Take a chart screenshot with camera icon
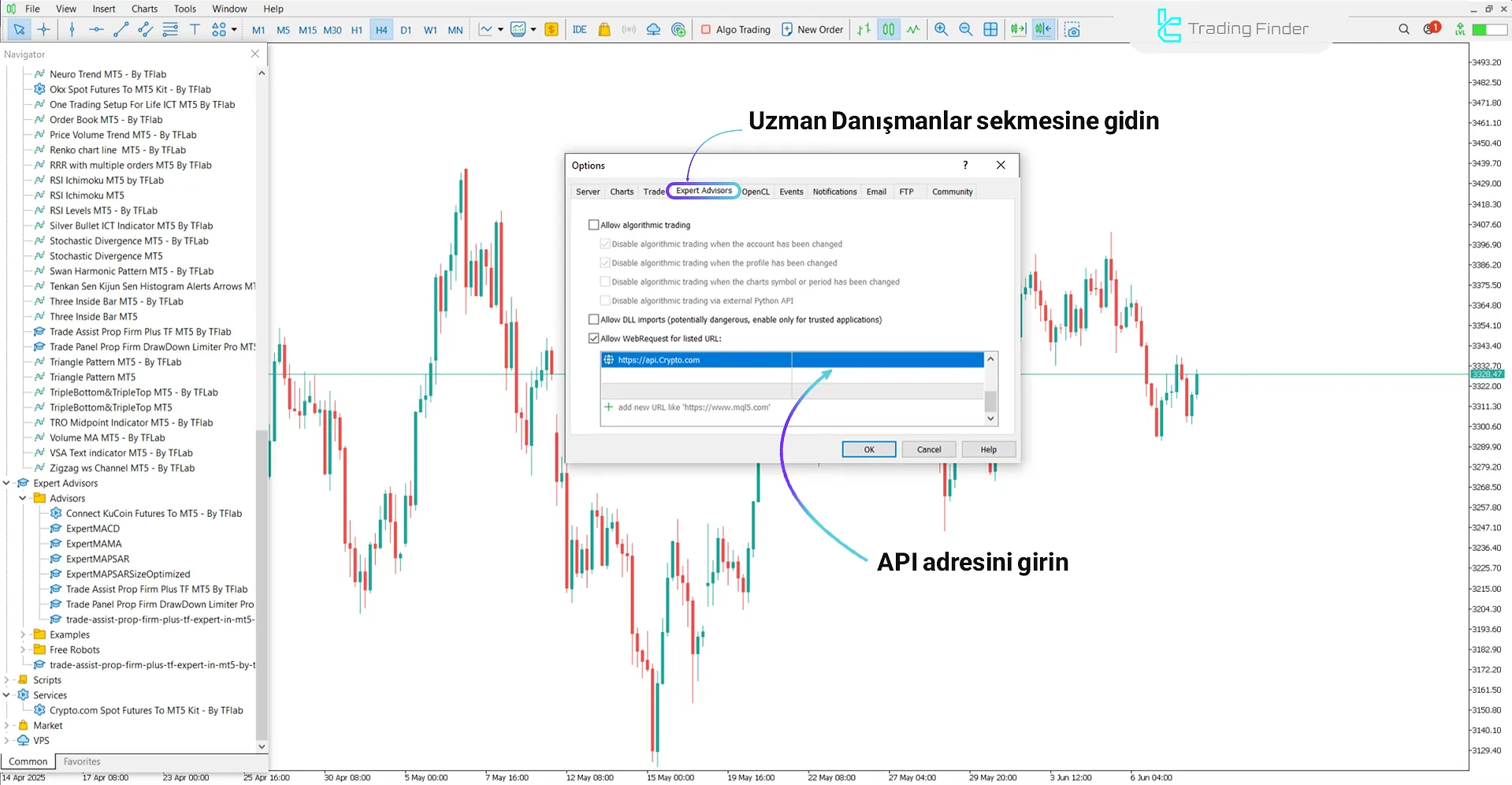Image resolution: width=1512 pixels, height=785 pixels. tap(1072, 29)
